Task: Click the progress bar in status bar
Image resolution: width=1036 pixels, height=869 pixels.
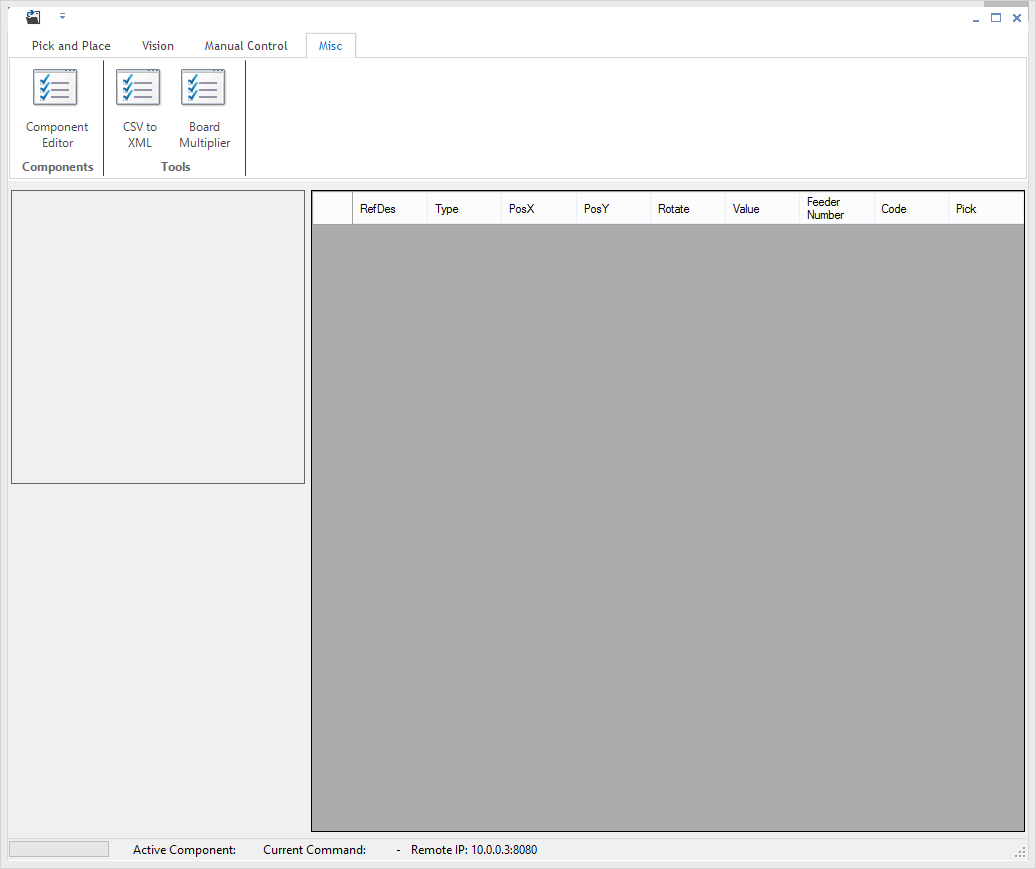Action: click(59, 849)
